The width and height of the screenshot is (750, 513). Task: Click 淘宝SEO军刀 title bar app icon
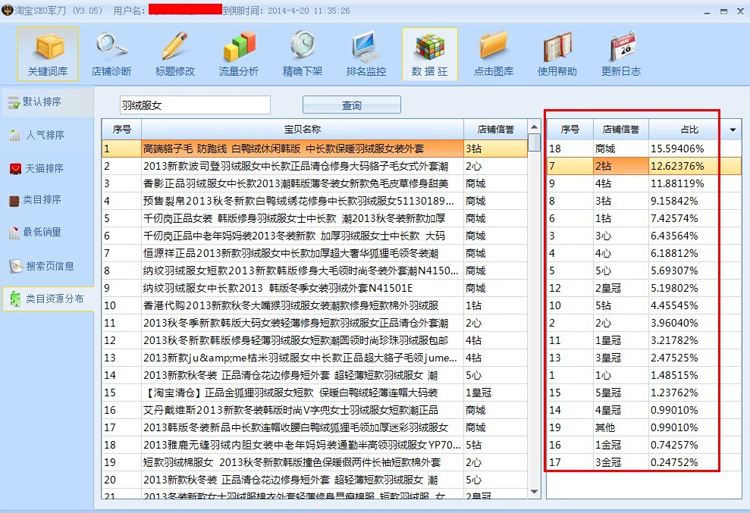[7, 10]
